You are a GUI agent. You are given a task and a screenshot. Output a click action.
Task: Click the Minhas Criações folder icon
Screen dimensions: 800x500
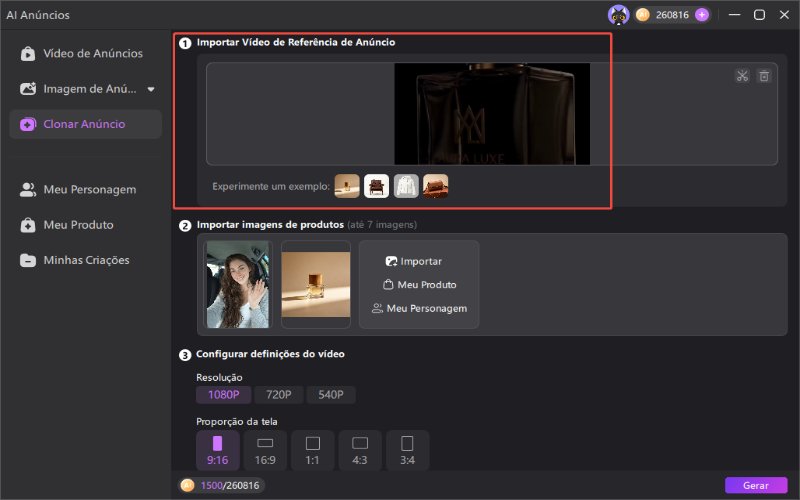pyautogui.click(x=28, y=260)
